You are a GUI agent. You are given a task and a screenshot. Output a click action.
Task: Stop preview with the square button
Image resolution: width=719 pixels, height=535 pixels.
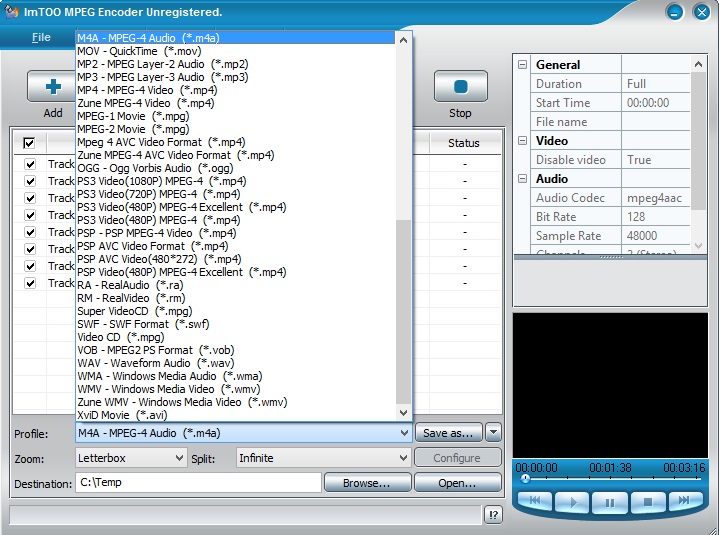click(x=647, y=502)
